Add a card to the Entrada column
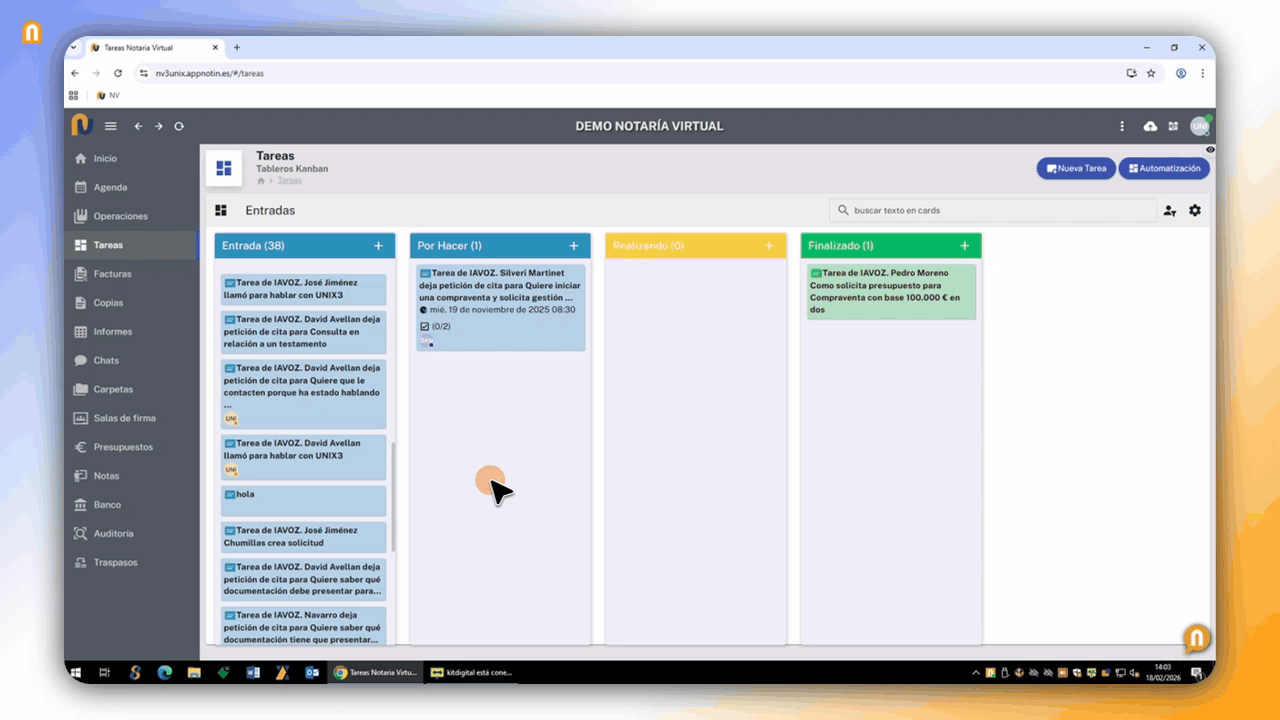1280x720 pixels. pyautogui.click(x=378, y=246)
